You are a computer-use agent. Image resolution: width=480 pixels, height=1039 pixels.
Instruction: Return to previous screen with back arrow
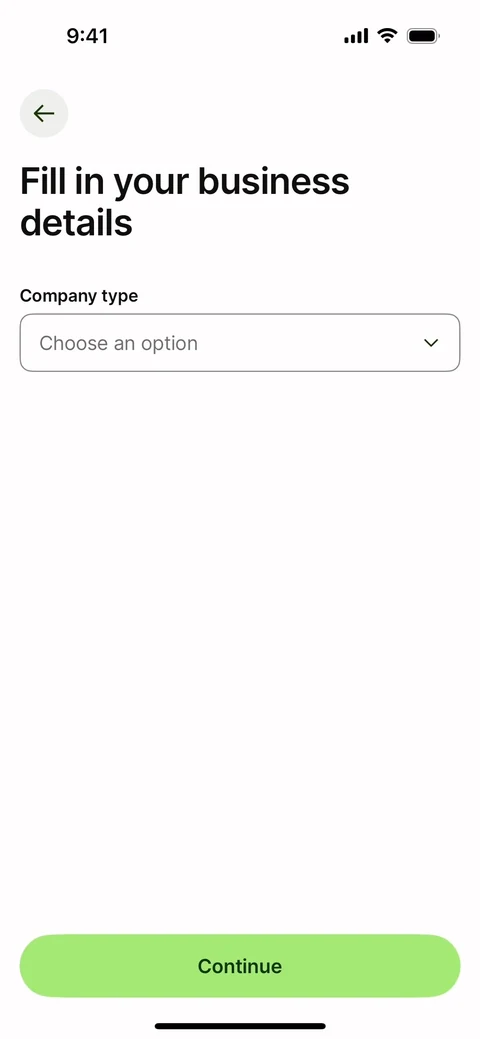[44, 113]
